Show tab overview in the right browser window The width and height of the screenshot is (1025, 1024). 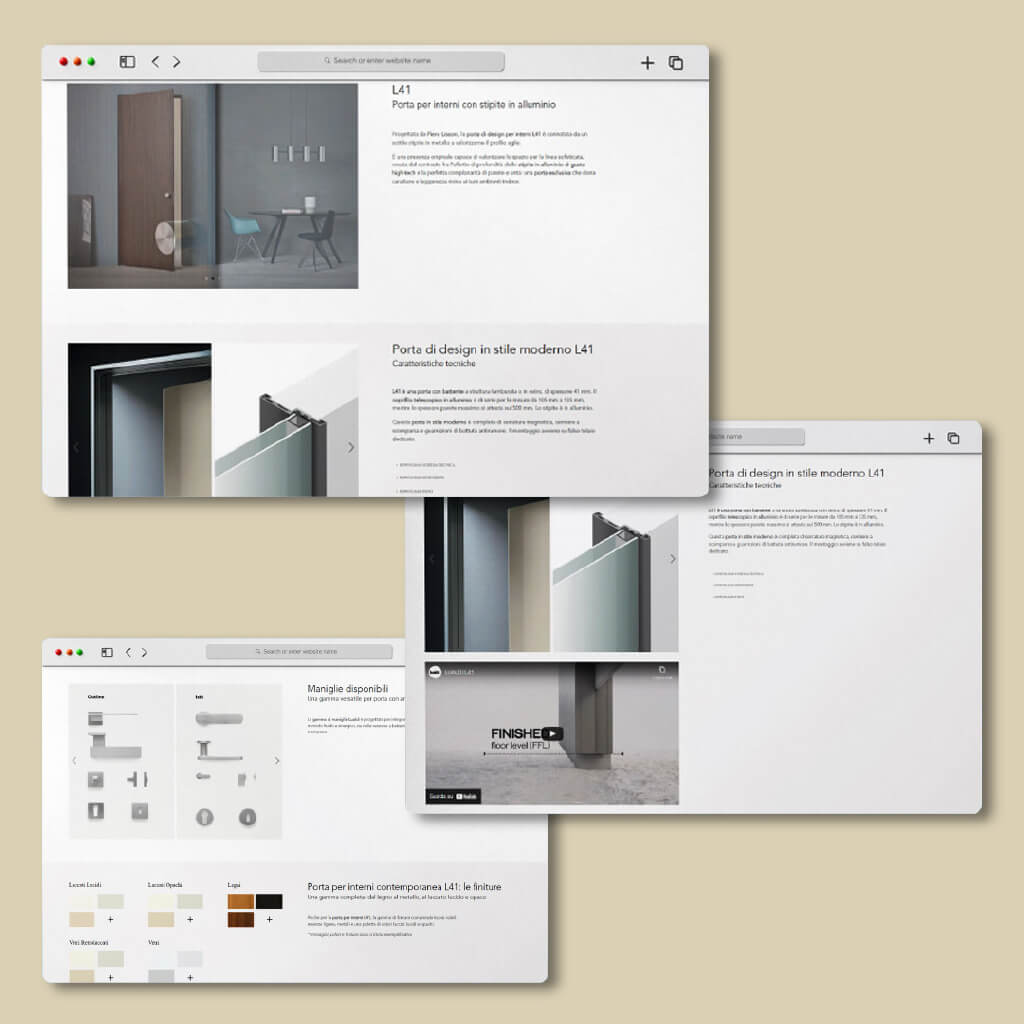click(x=953, y=438)
